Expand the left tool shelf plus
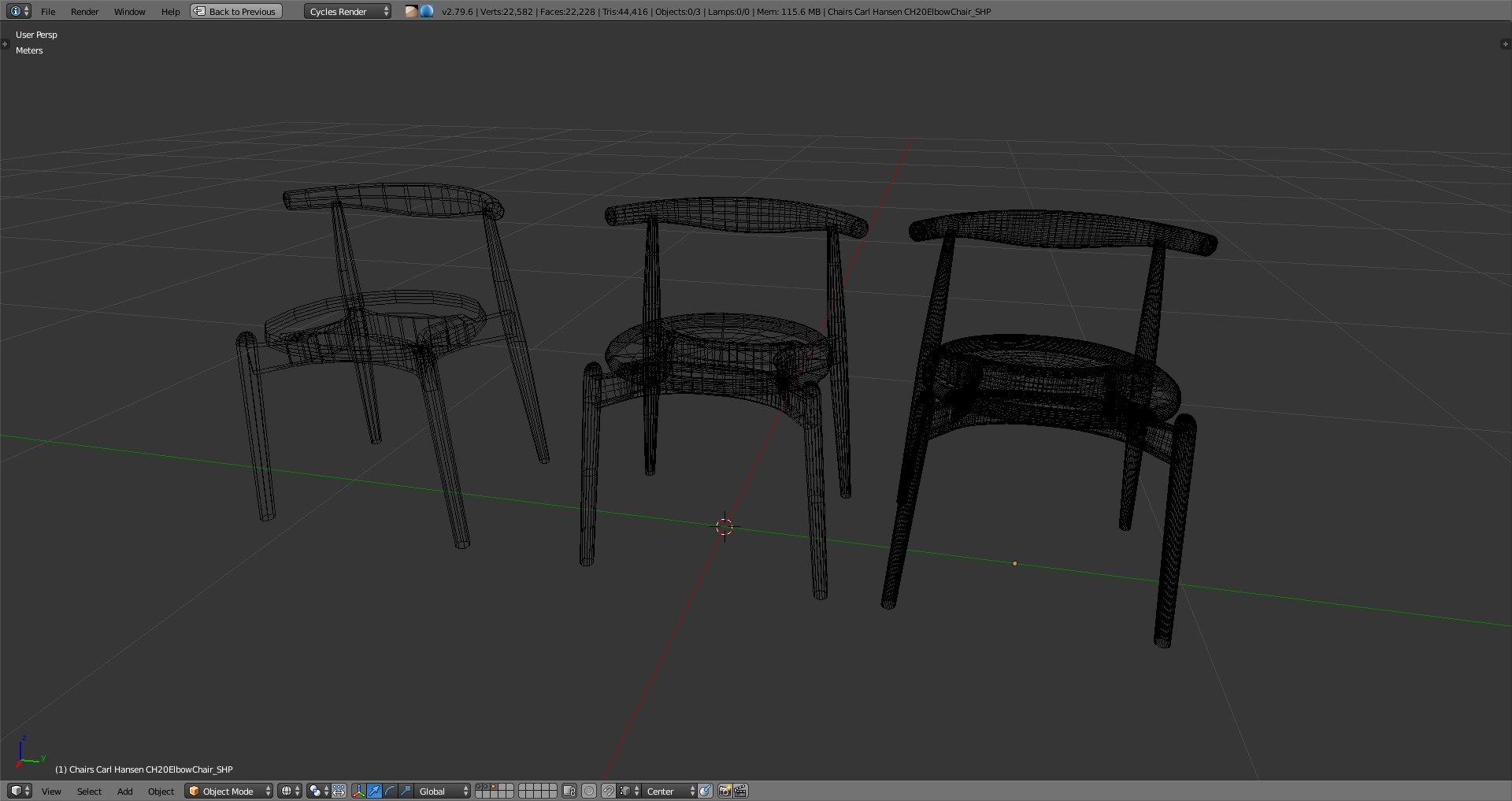Screen dimensions: 1512x801 click(5, 44)
